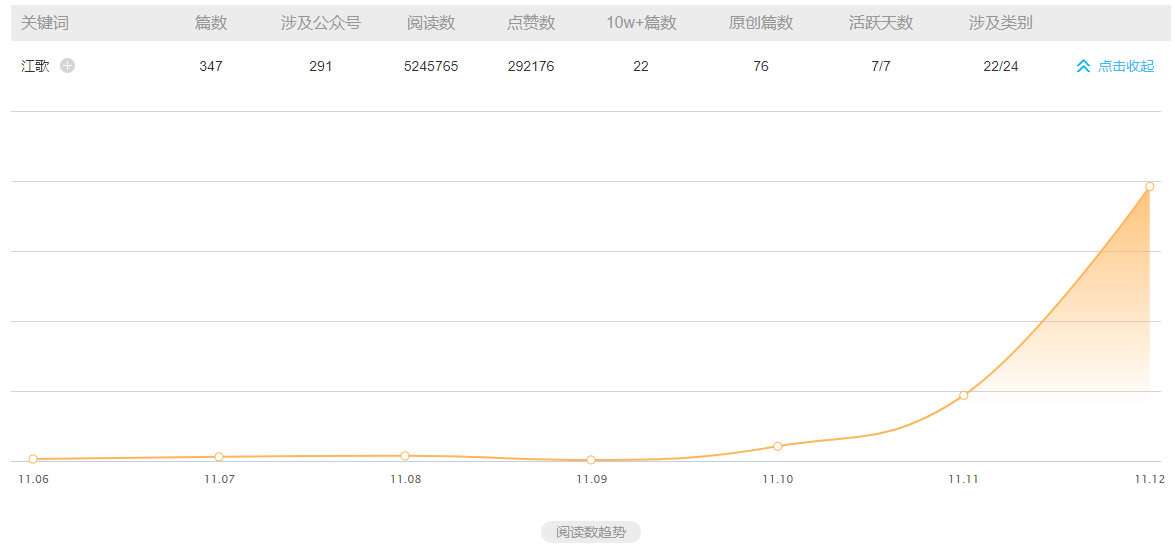Select the 原创篇数 column header
1175x554 pixels.
point(761,23)
